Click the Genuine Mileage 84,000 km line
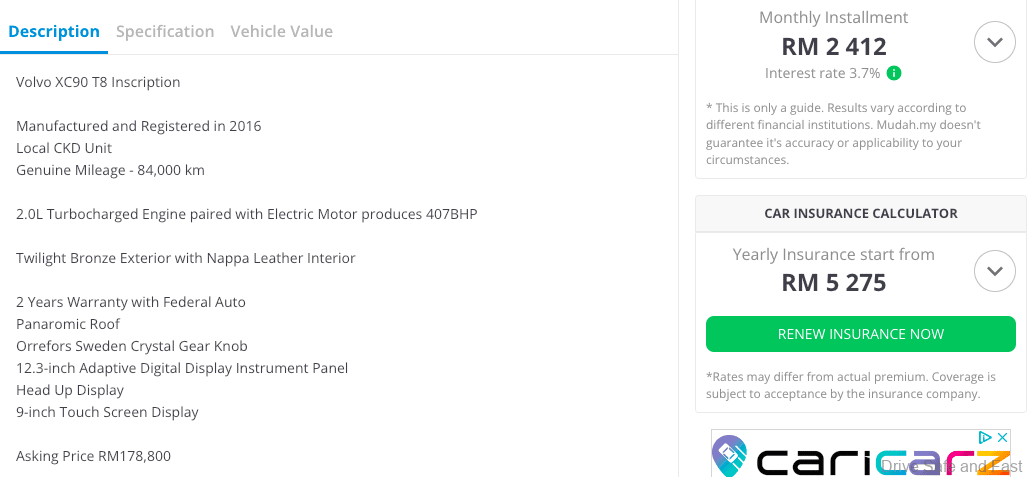 coord(110,170)
